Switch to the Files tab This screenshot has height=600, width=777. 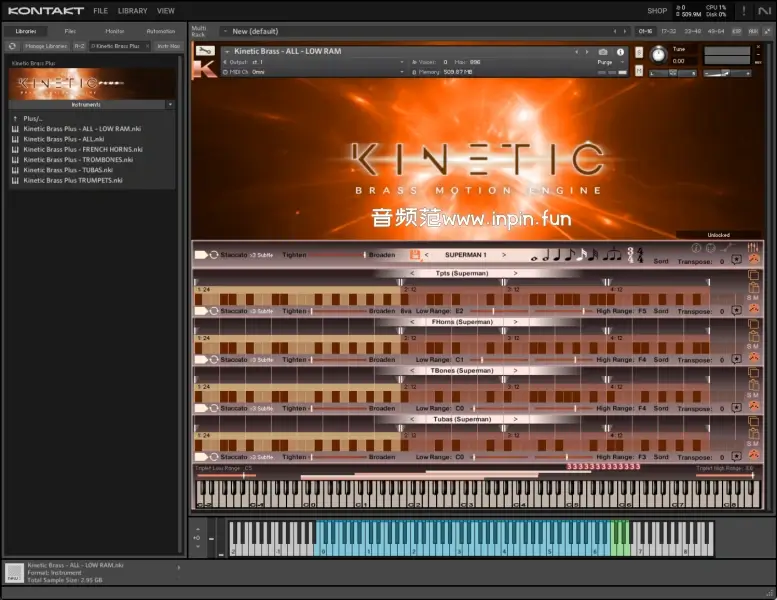click(x=70, y=31)
